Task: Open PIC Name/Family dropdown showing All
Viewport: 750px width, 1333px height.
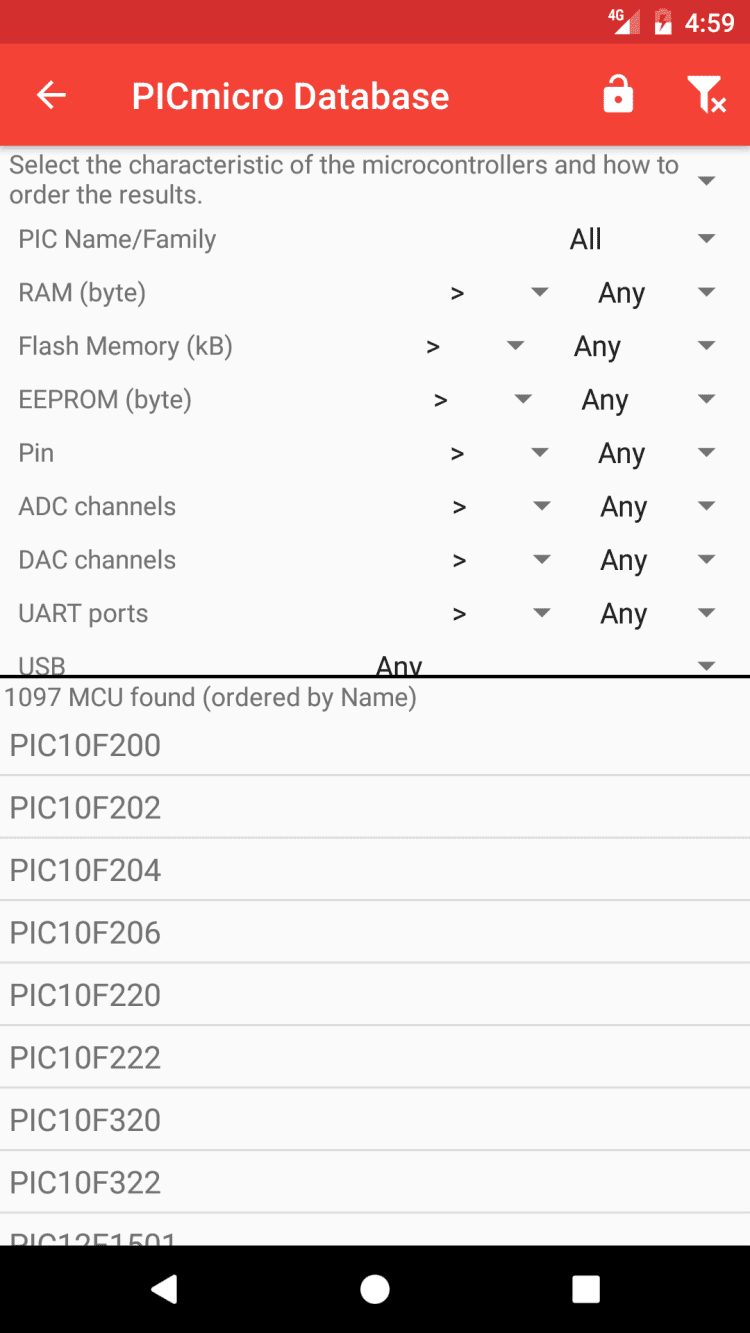Action: pyautogui.click(x=640, y=240)
